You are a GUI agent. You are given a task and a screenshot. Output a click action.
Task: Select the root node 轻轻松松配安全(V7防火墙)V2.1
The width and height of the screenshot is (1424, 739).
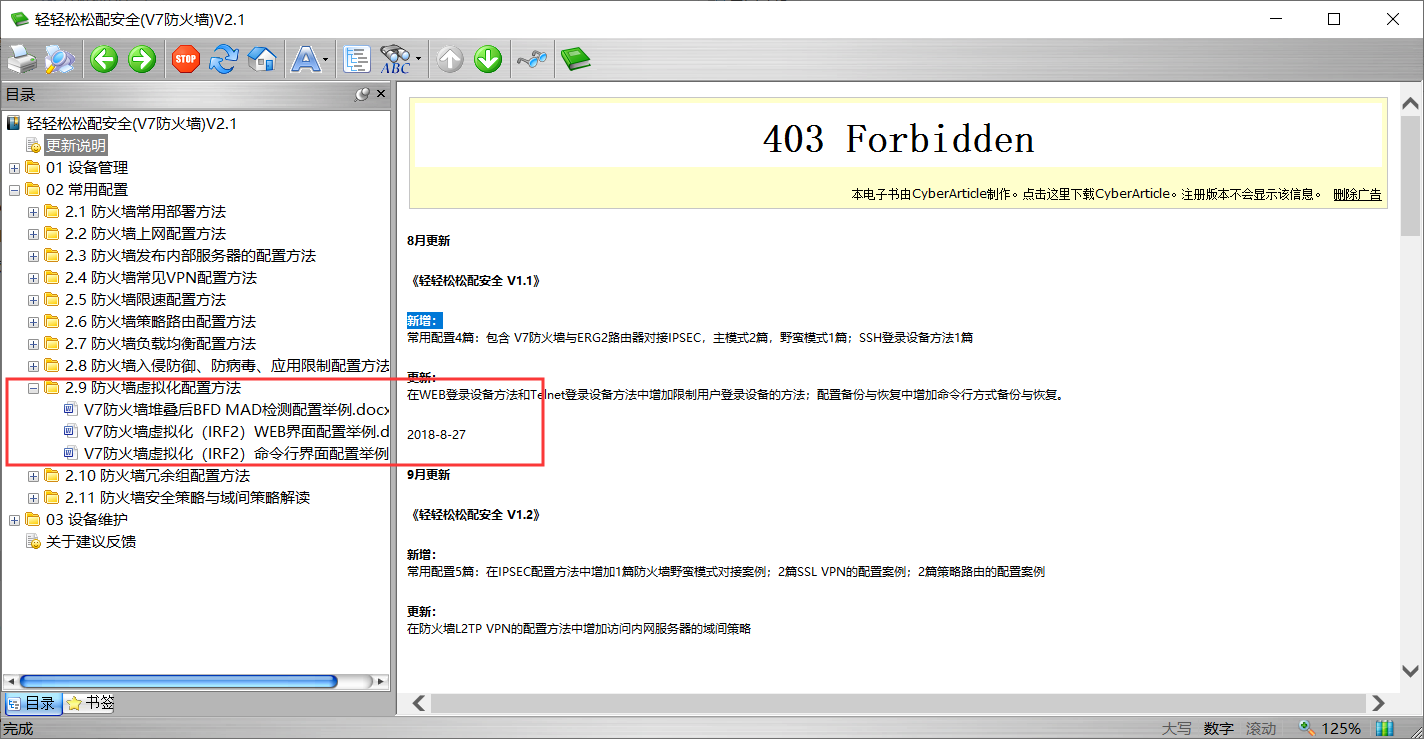click(131, 124)
